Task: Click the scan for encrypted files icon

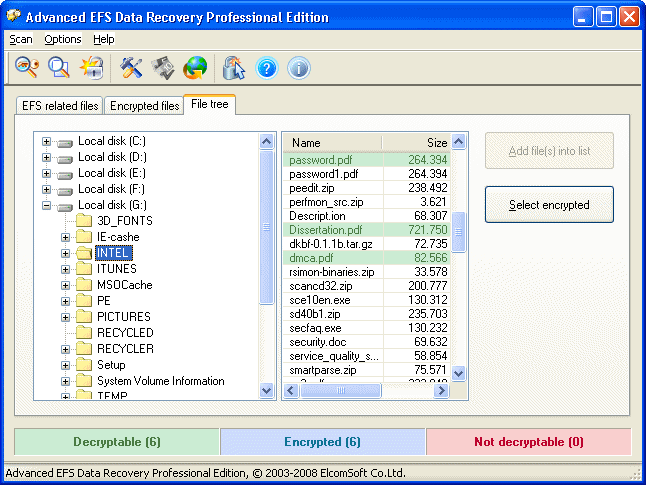Action: pyautogui.click(x=59, y=67)
